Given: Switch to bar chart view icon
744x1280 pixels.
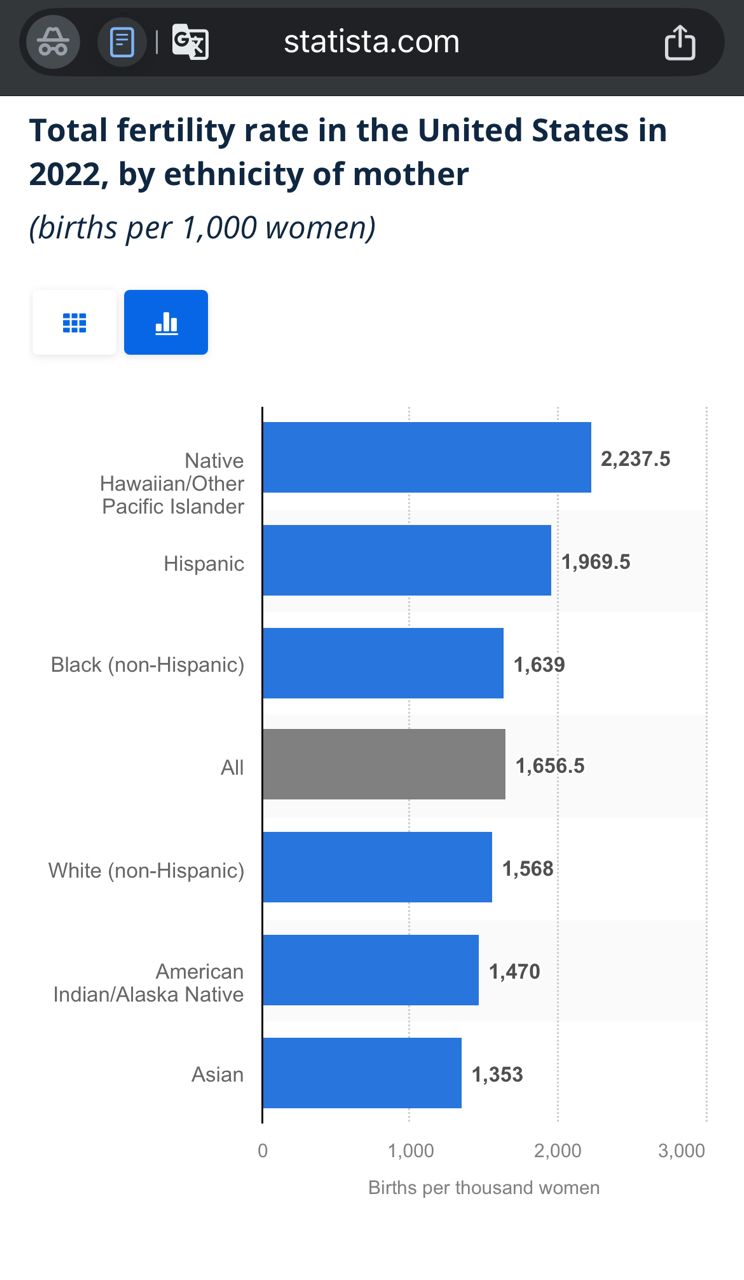Looking at the screenshot, I should click(x=166, y=323).
